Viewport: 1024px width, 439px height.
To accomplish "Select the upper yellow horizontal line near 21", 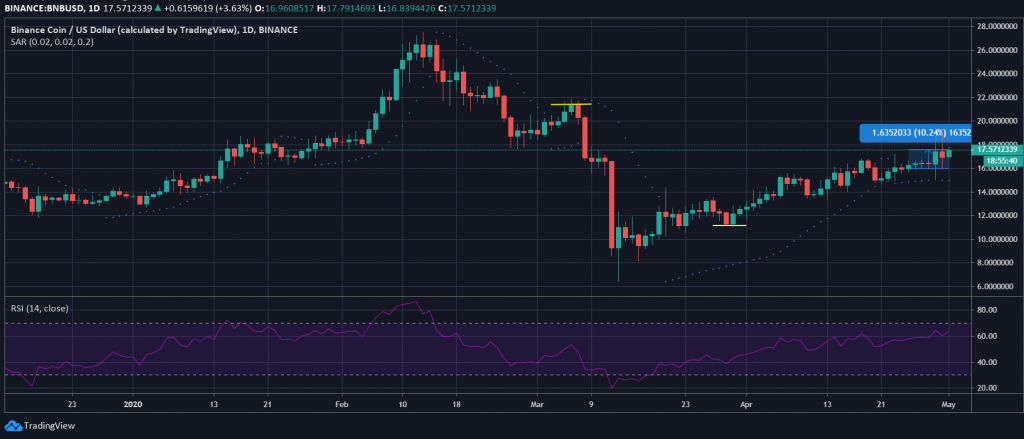I will click(x=571, y=104).
